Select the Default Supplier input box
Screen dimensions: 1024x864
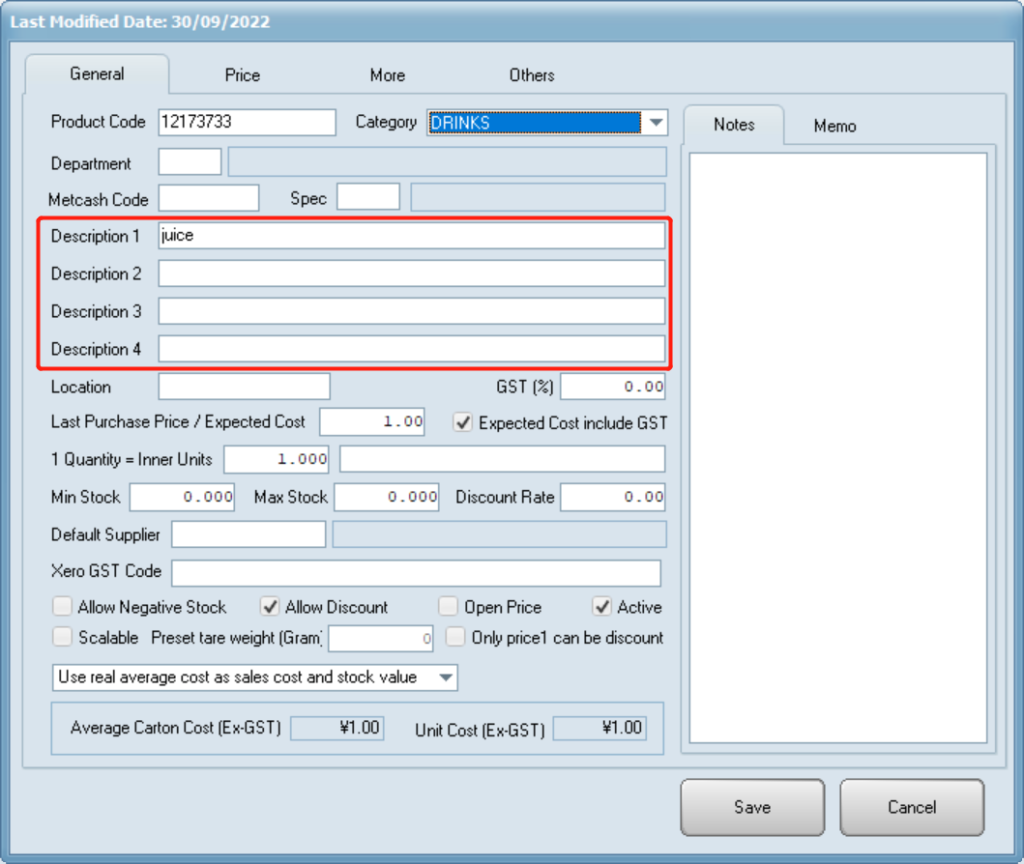(248, 535)
